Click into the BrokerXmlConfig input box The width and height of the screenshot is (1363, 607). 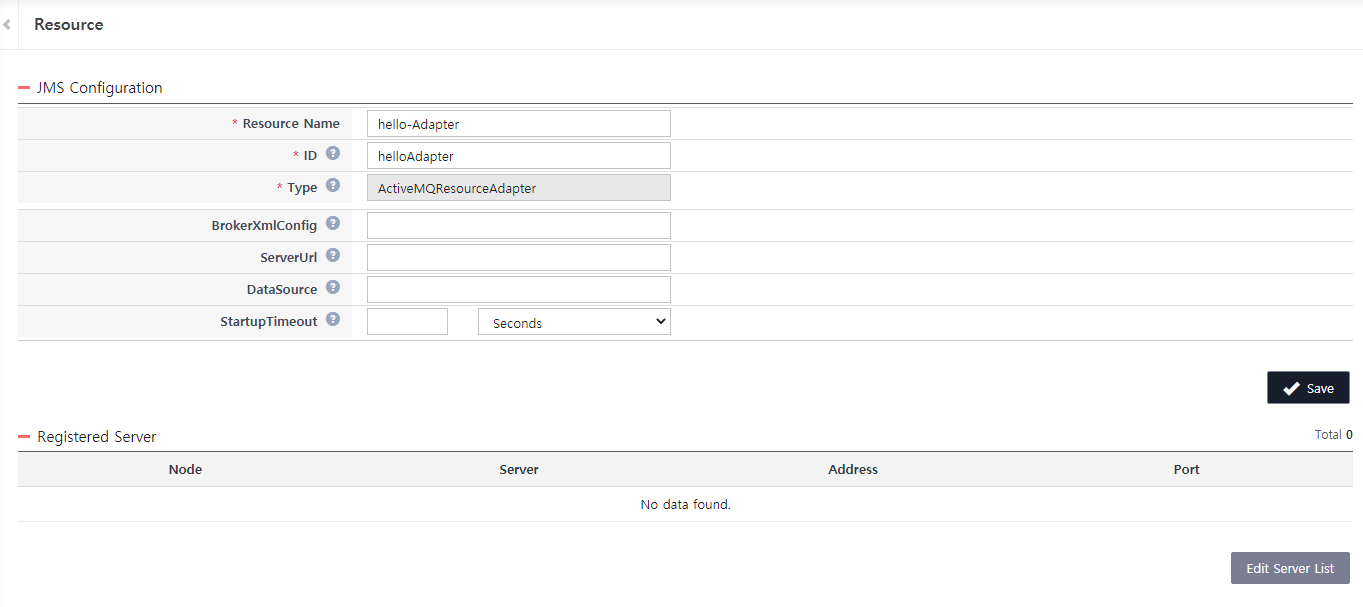click(518, 226)
